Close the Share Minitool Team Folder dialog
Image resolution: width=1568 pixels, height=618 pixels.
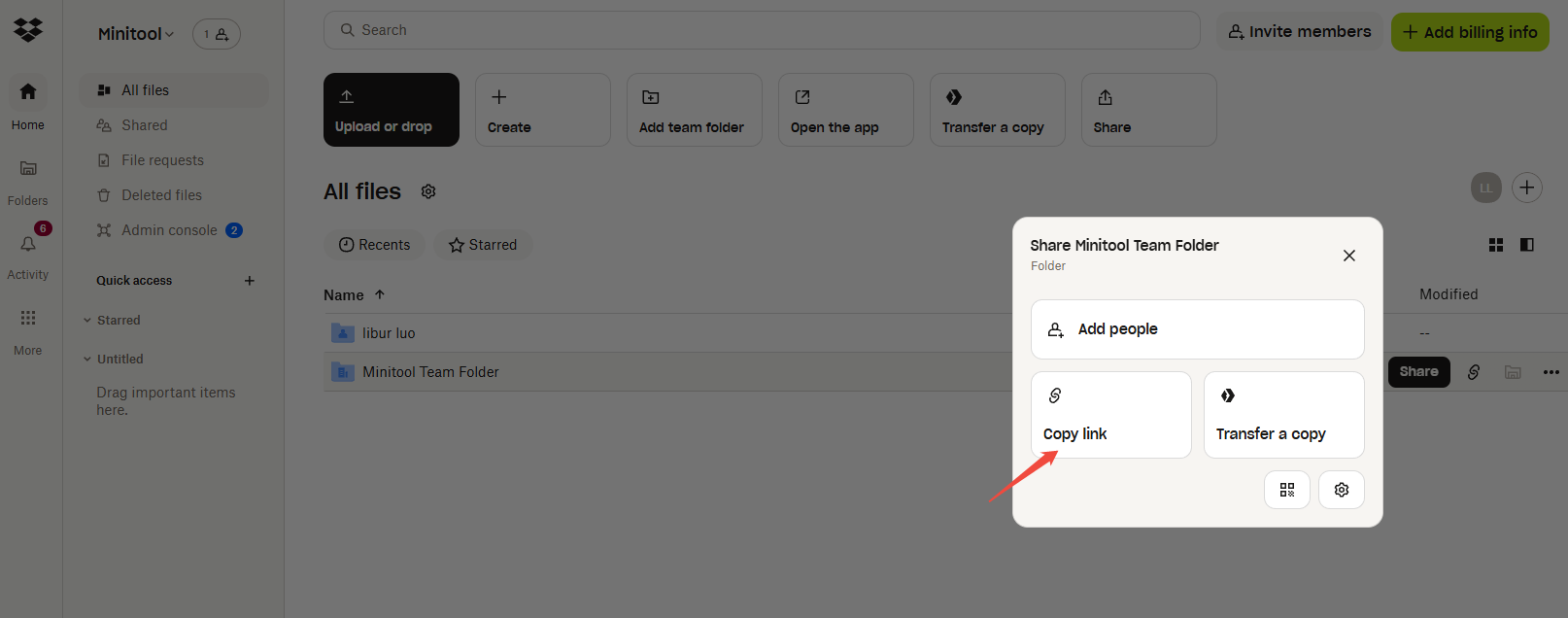pos(1349,256)
